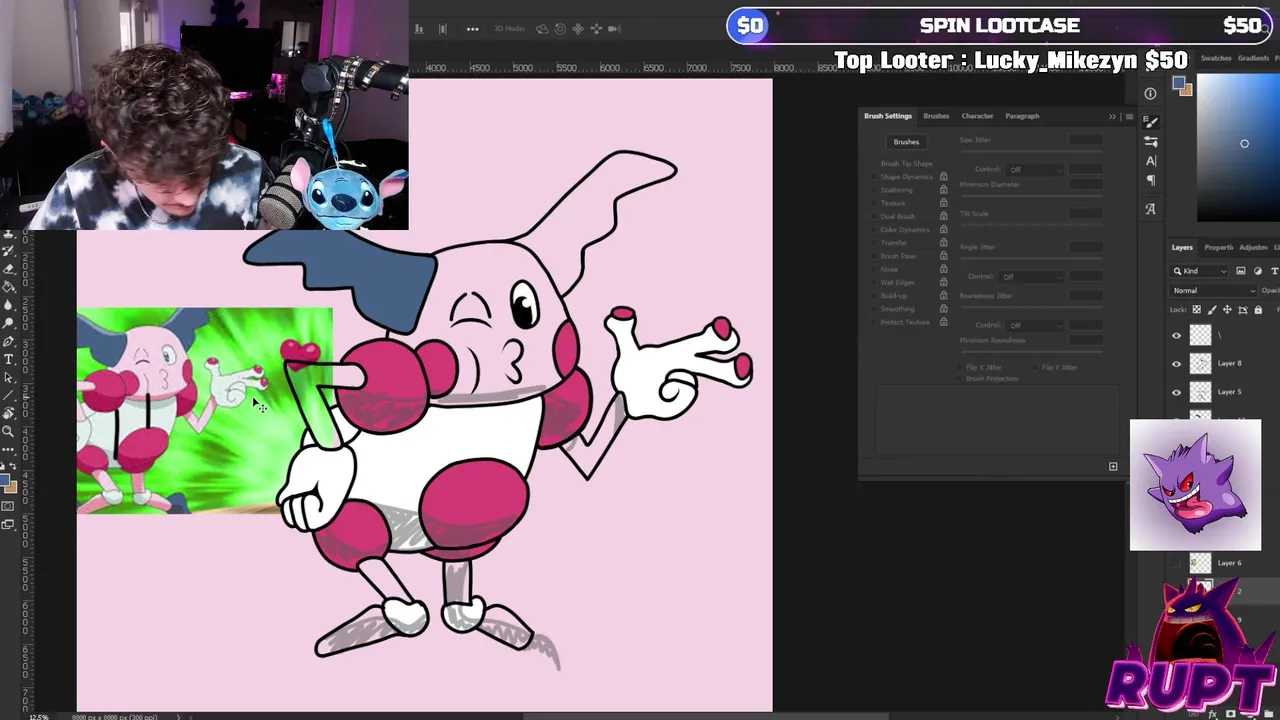Open collapsed Character panel icon
The image size is (1280, 720).
tap(1151, 161)
